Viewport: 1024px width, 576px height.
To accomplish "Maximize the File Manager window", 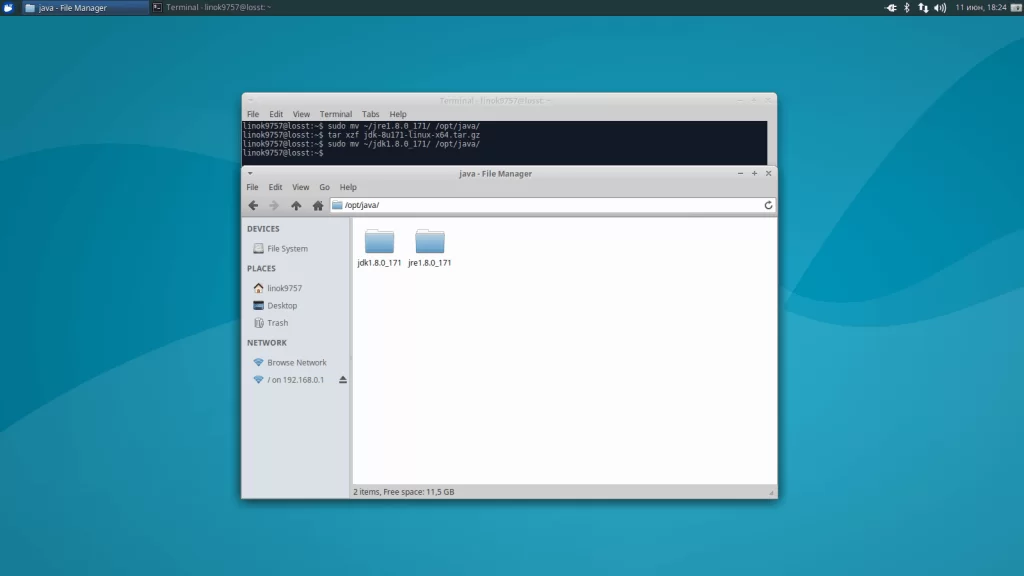I will (754, 173).
